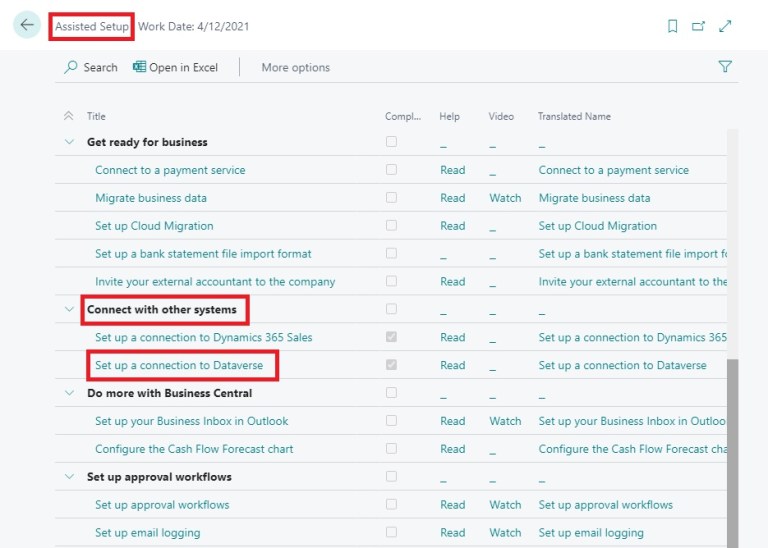Open Set up a connection to Dynamics 365 Sales
The image size is (768, 548).
click(x=204, y=337)
